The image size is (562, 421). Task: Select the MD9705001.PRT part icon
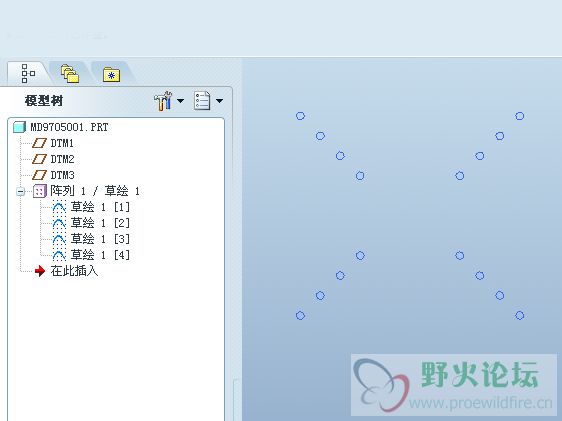click(19, 127)
